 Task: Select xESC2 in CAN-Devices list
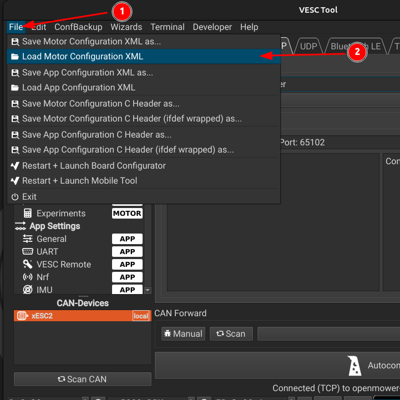click(82, 316)
